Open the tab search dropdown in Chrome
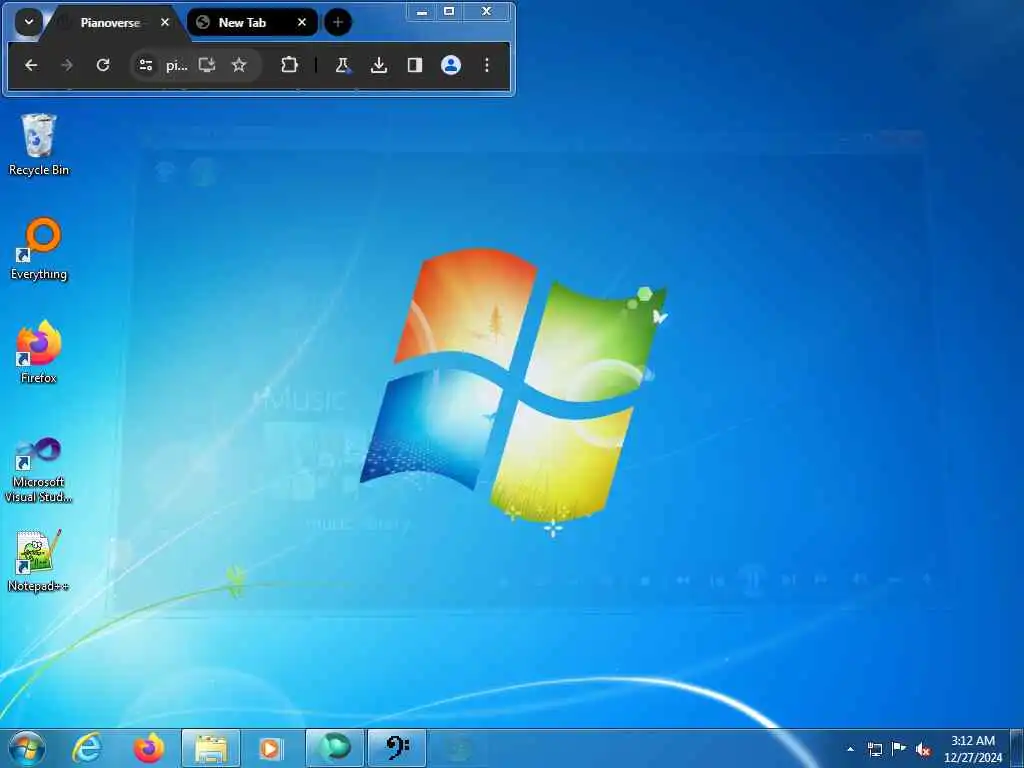Image resolution: width=1024 pixels, height=768 pixels. 29,22
